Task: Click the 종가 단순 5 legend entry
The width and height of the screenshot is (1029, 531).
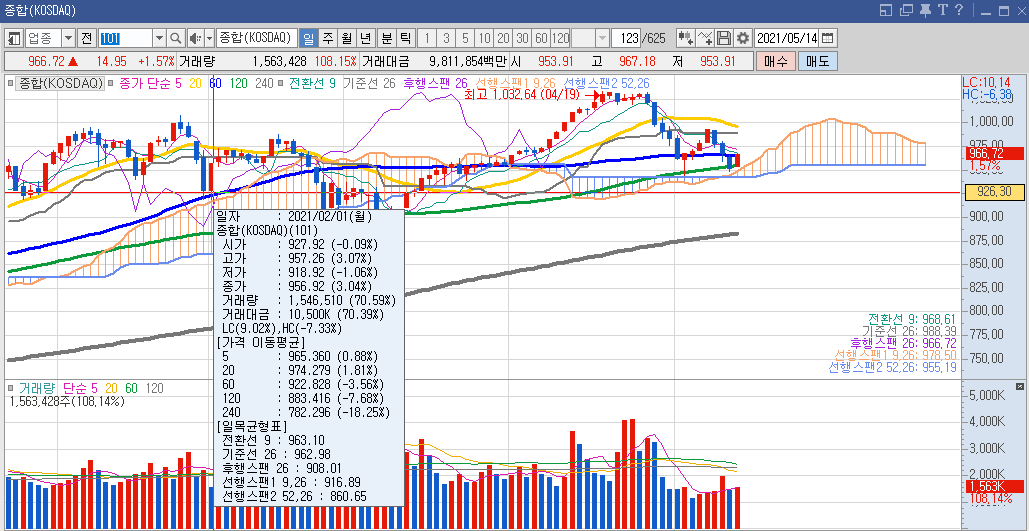Action: [150, 83]
